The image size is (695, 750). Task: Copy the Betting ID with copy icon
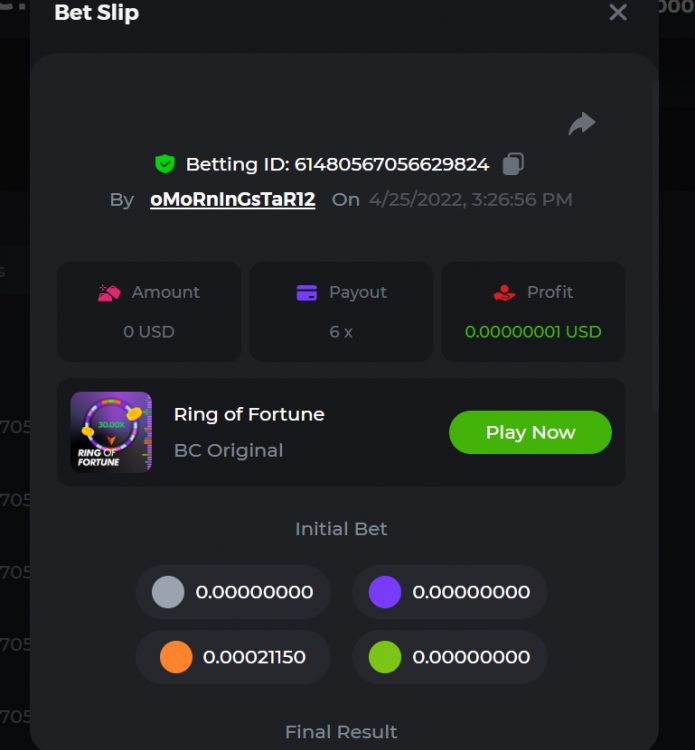[x=513, y=164]
